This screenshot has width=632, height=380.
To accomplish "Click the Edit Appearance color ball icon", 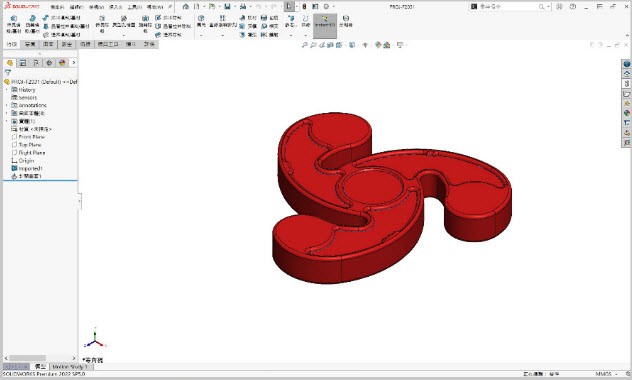I will [x=378, y=45].
